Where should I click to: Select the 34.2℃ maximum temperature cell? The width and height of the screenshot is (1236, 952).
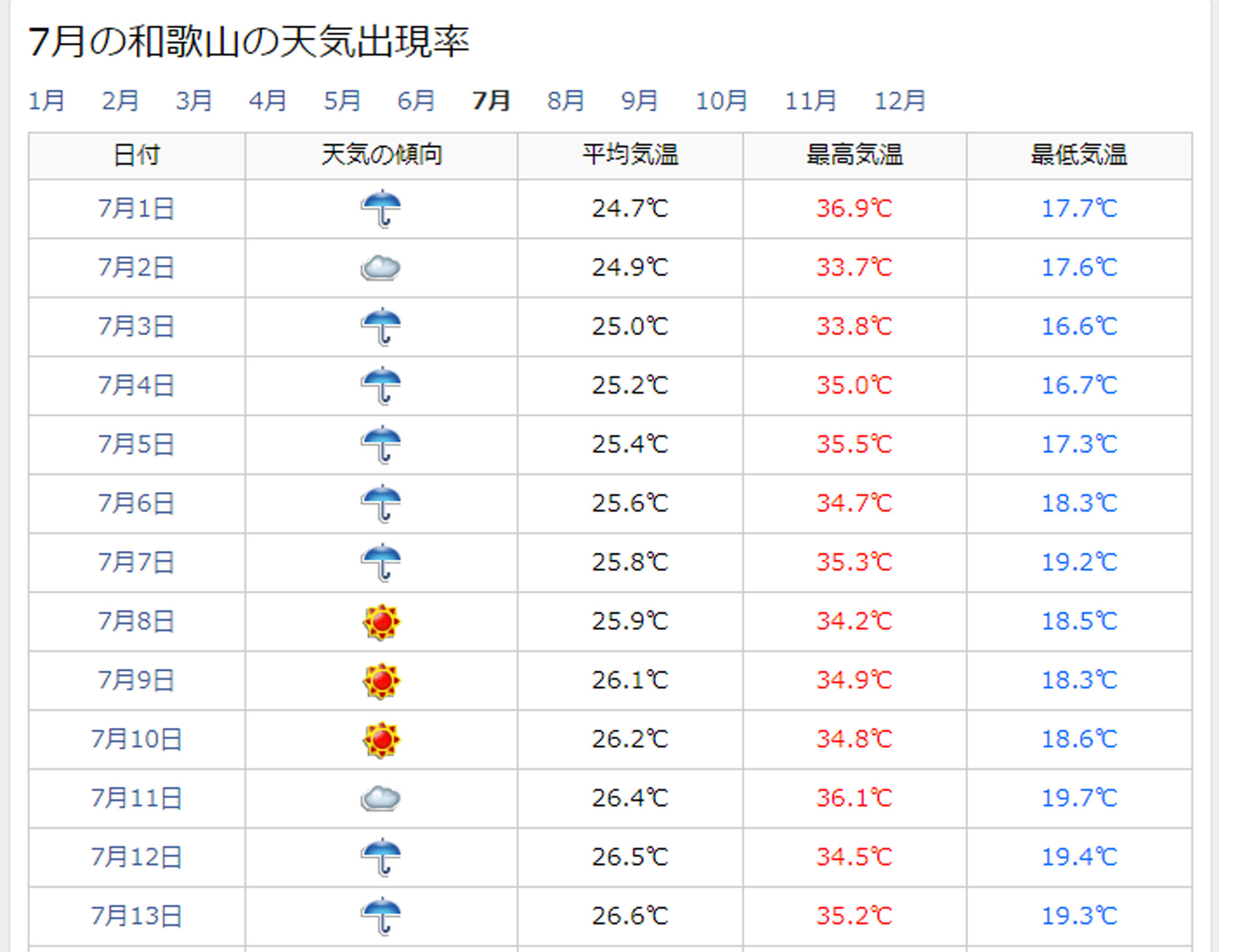pos(855,621)
